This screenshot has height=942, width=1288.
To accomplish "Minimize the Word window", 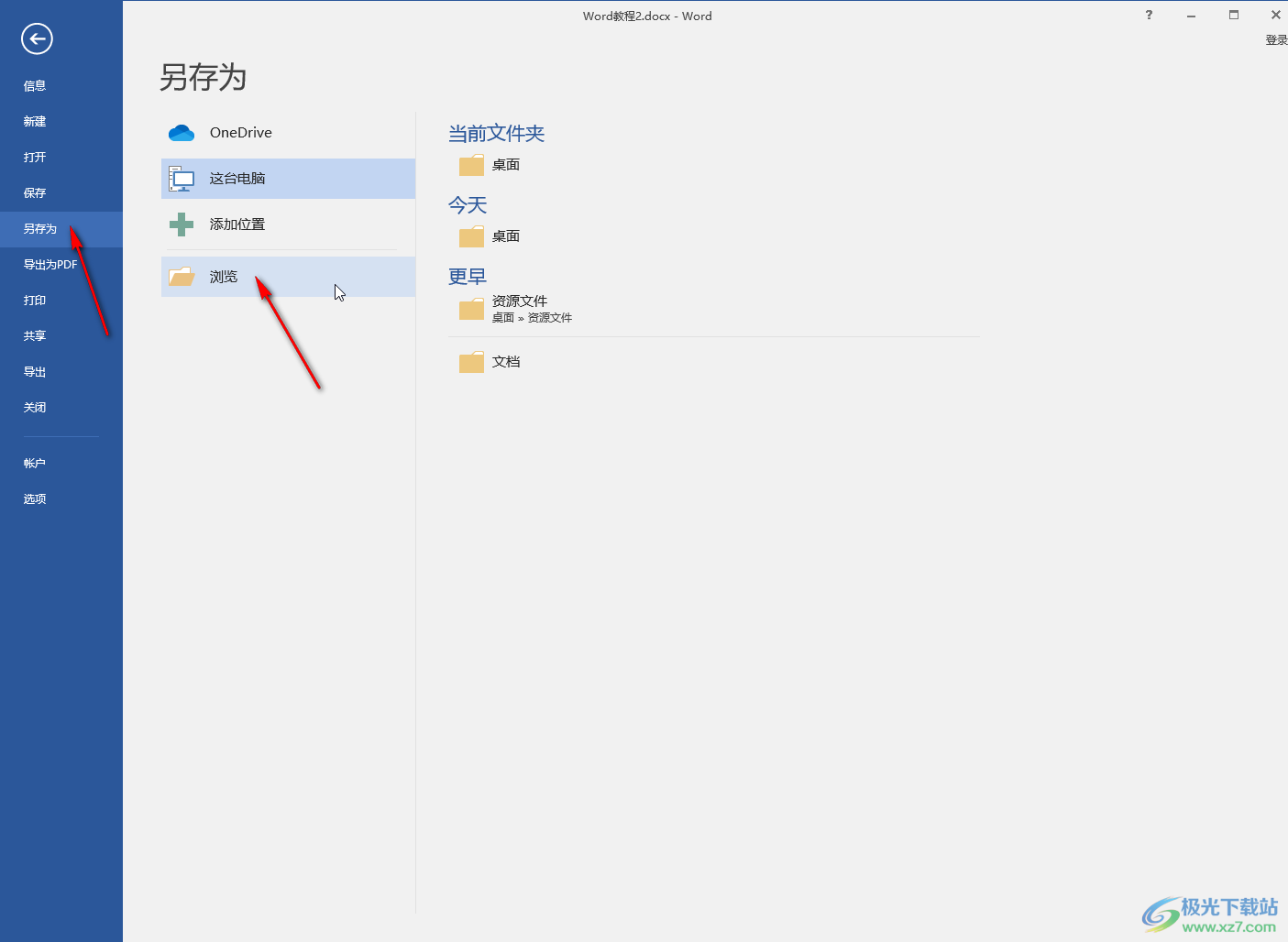I will [x=1191, y=16].
